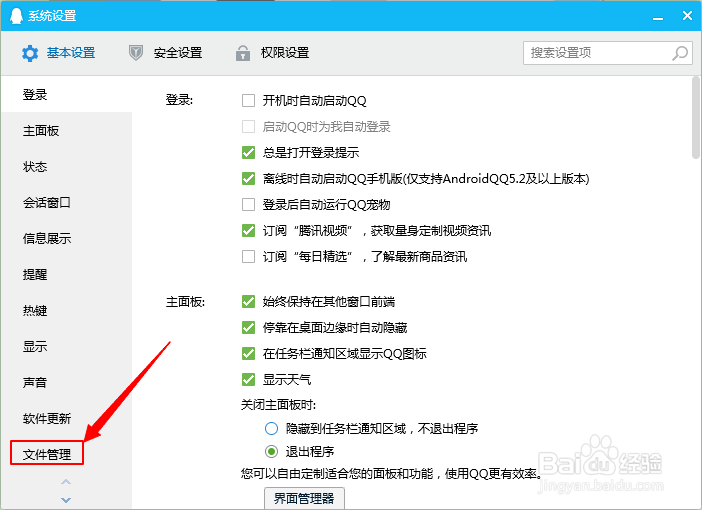Focus the 搜索设置项 search field
Image resolution: width=702 pixels, height=510 pixels.
pos(608,53)
